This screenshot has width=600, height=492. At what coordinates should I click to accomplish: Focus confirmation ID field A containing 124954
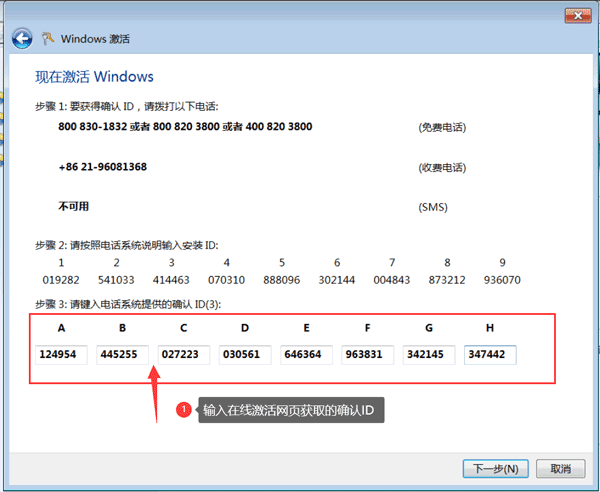coord(61,355)
